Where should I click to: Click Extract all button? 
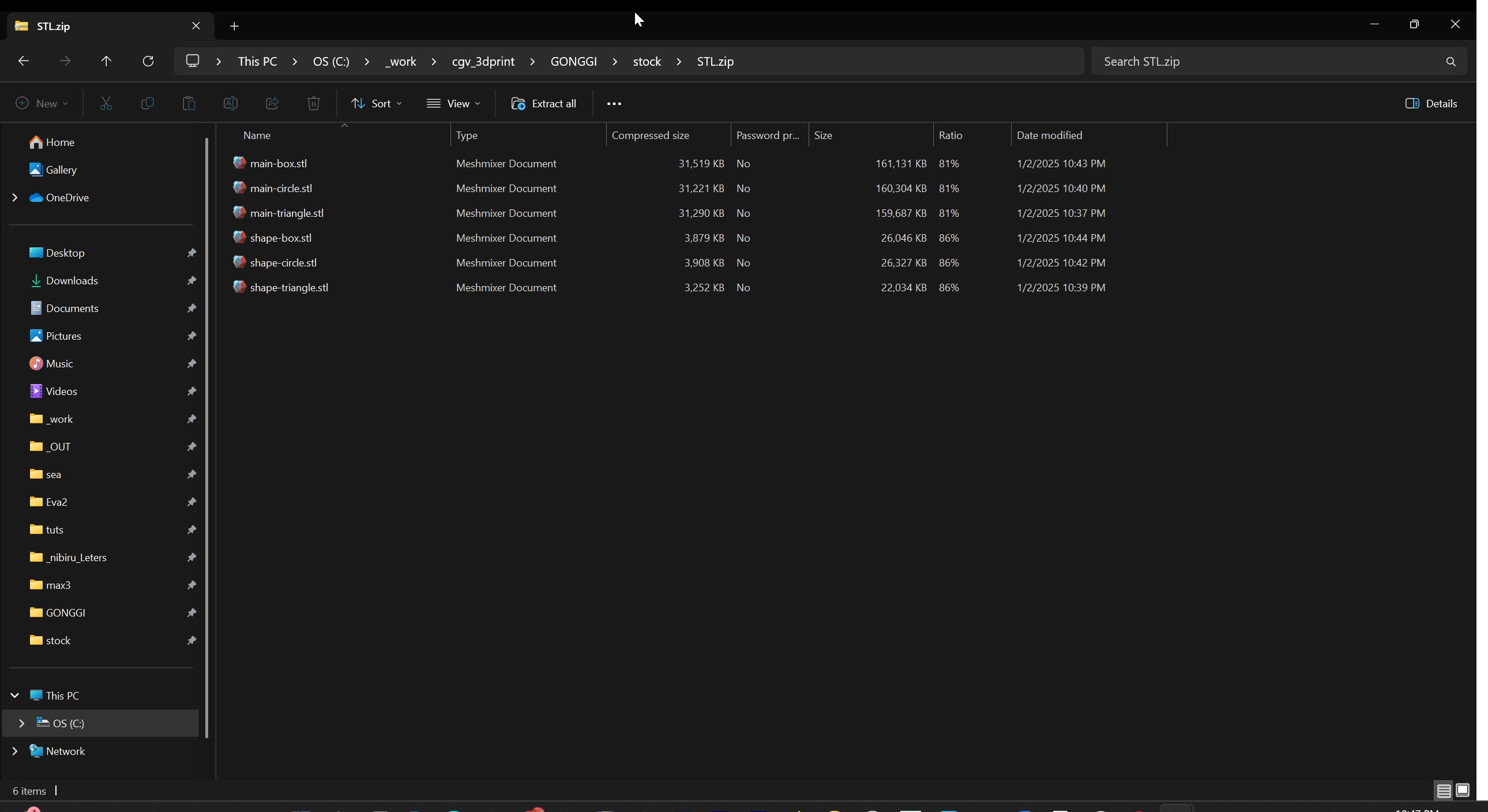543,103
